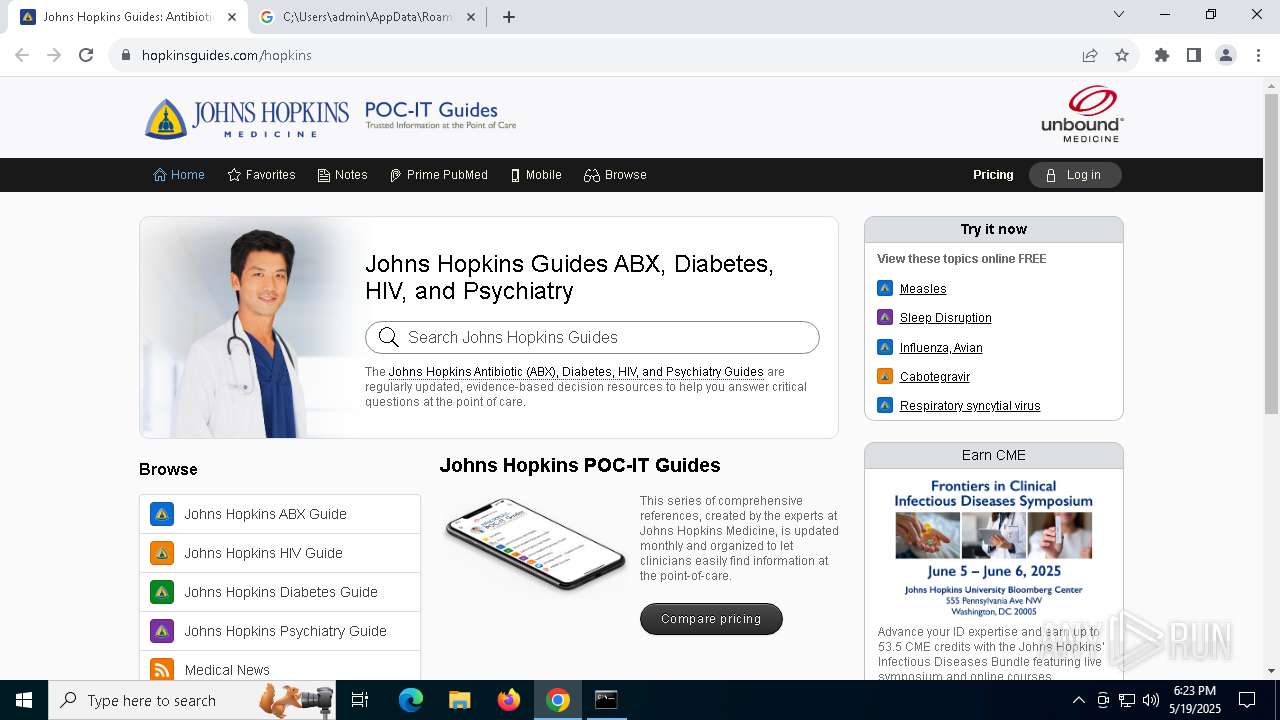Screen dimensions: 1280x720
Task: Open the Respiratory syncytial virus topic
Action: click(x=970, y=406)
